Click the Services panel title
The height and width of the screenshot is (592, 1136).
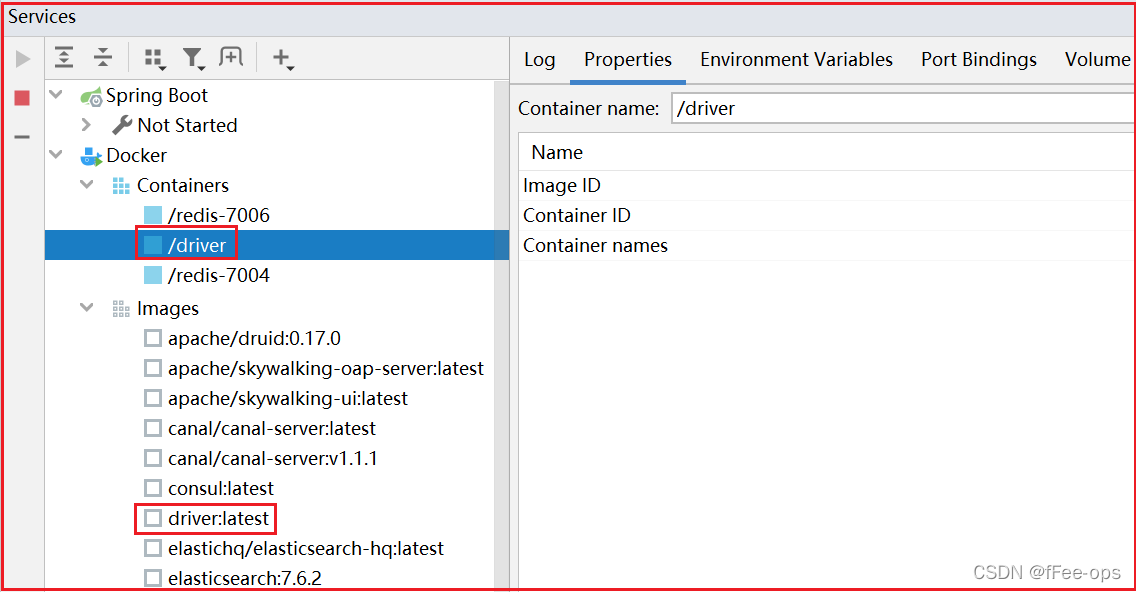click(42, 17)
